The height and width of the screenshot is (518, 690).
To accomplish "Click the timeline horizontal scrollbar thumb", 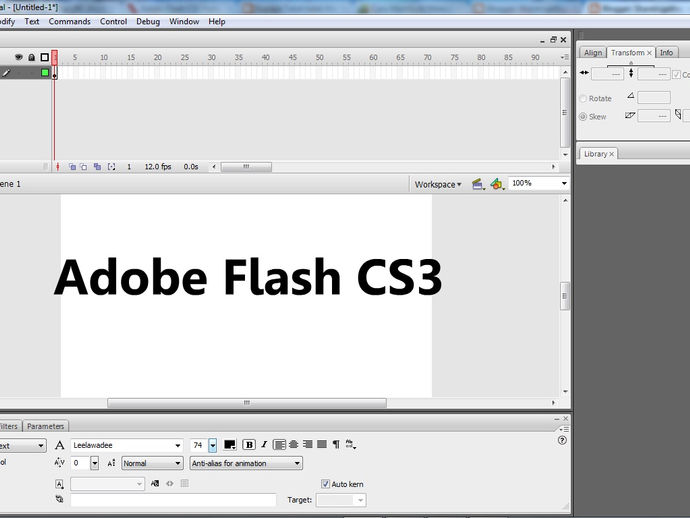I will click(246, 167).
